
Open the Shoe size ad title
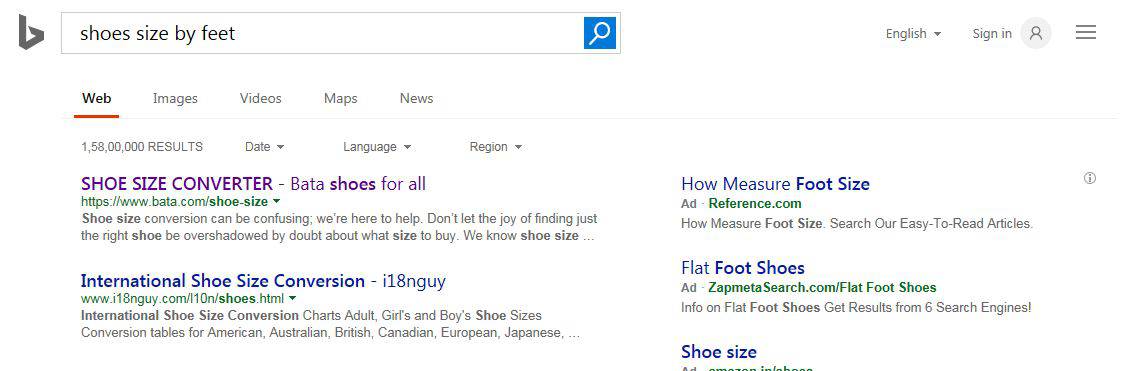point(719,352)
